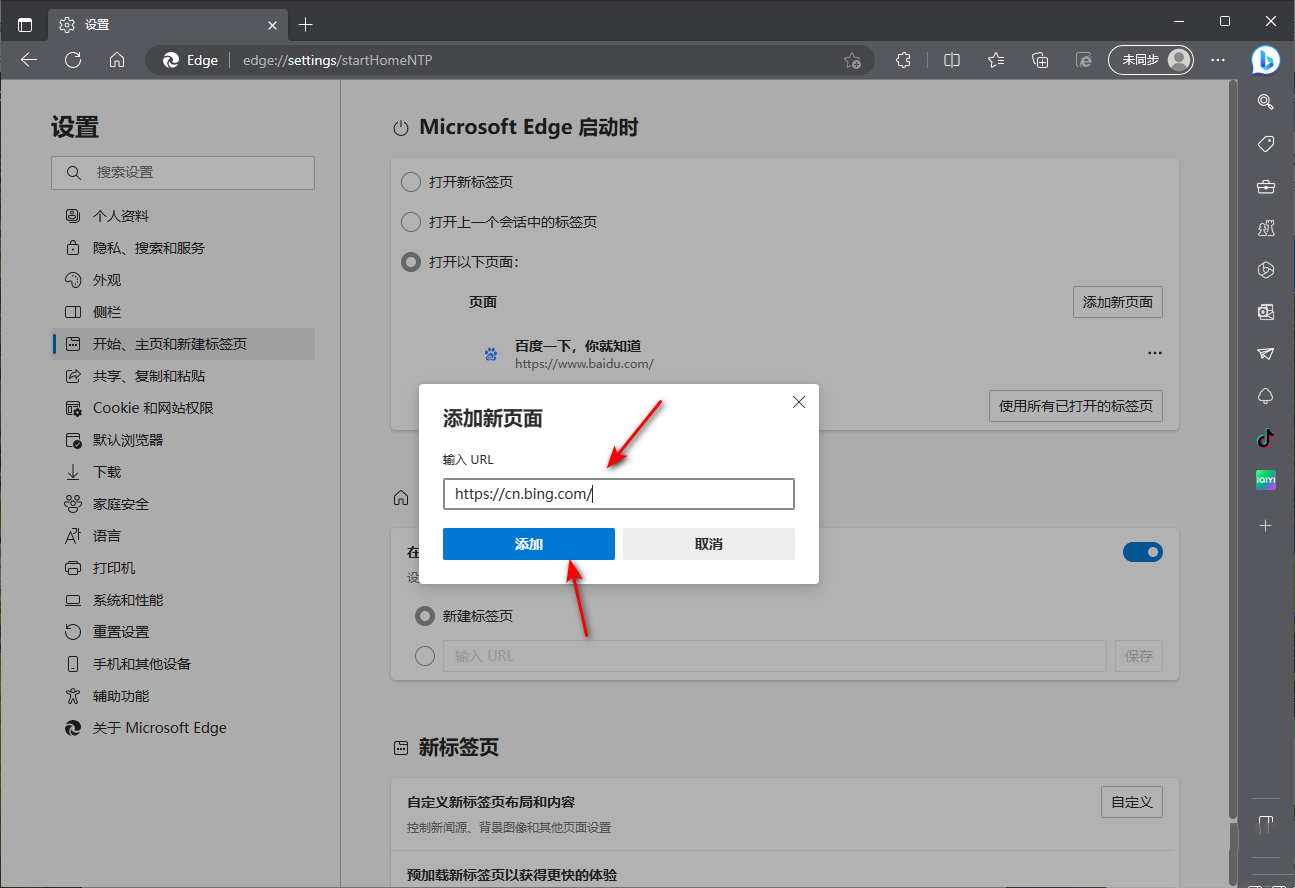
Task: Open Internet Explorer mode icon
Action: [x=1084, y=60]
